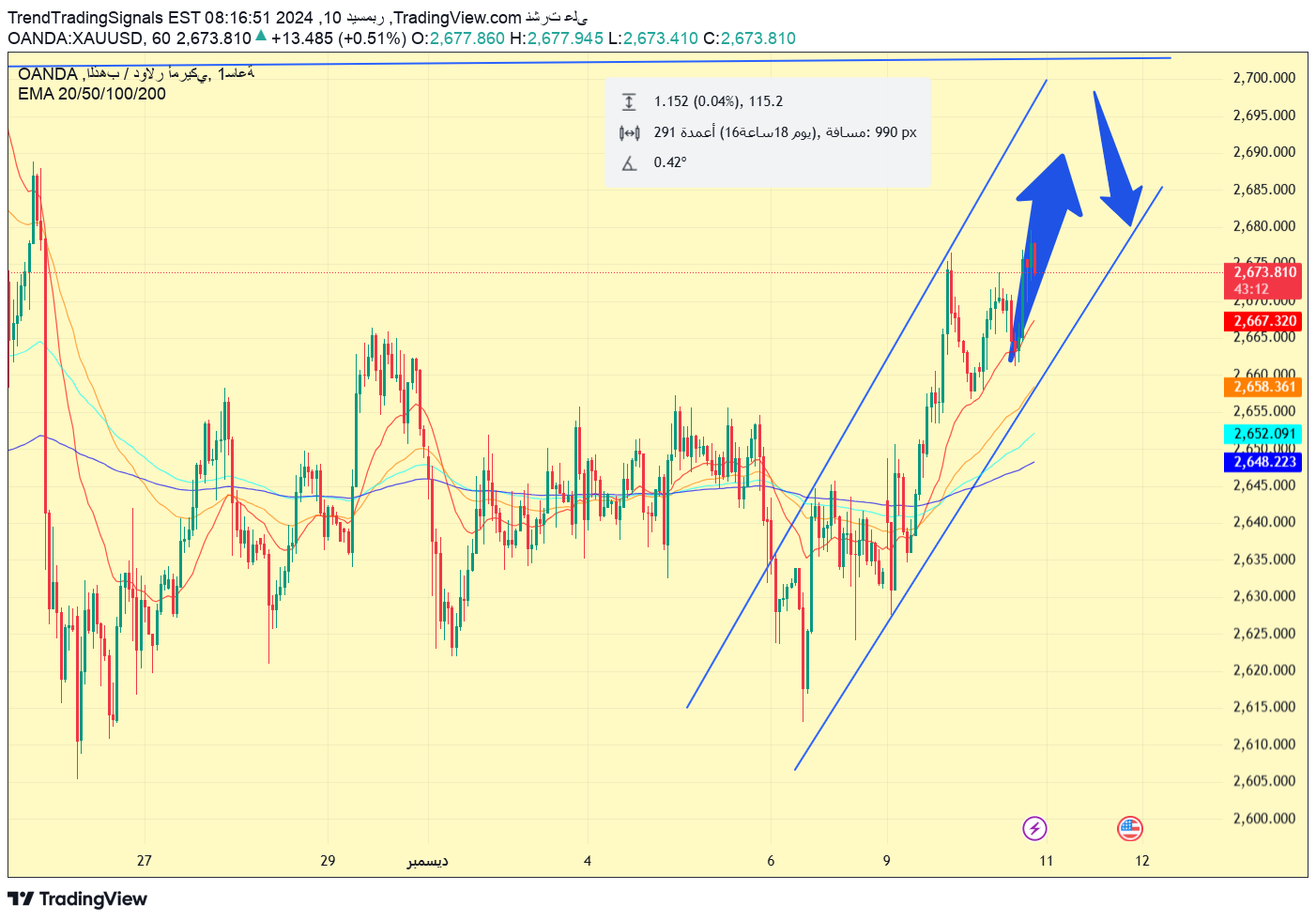Click the 2,680.000 price axis label
The height and width of the screenshot is (921, 1316).
pos(1263,226)
